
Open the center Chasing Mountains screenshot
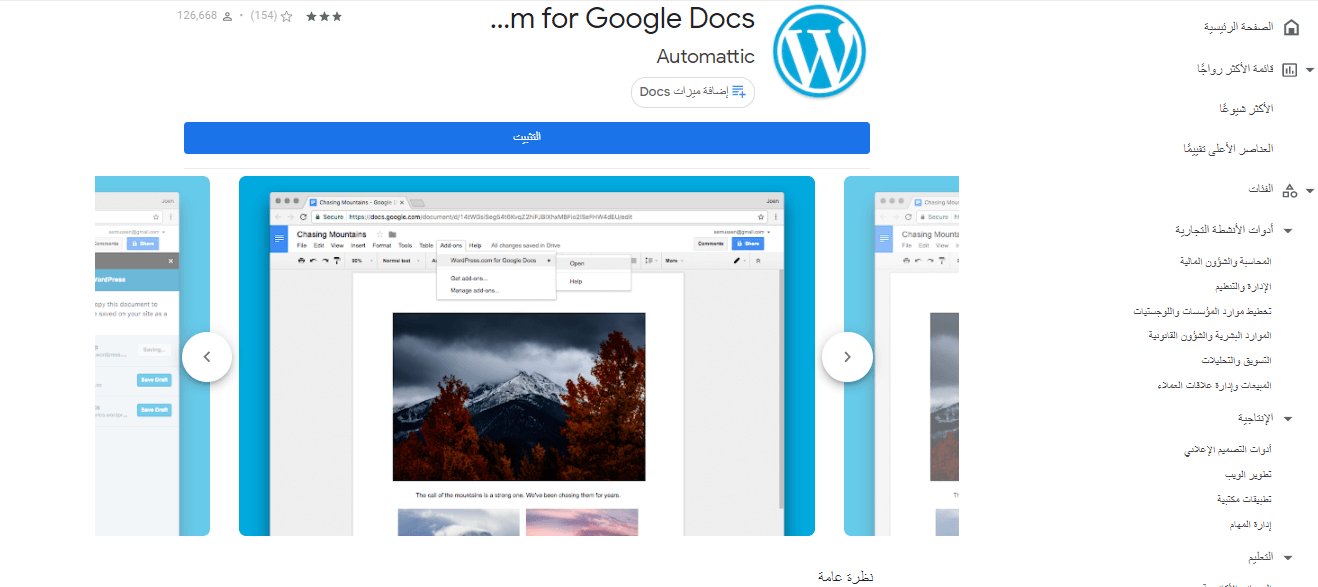click(527, 356)
